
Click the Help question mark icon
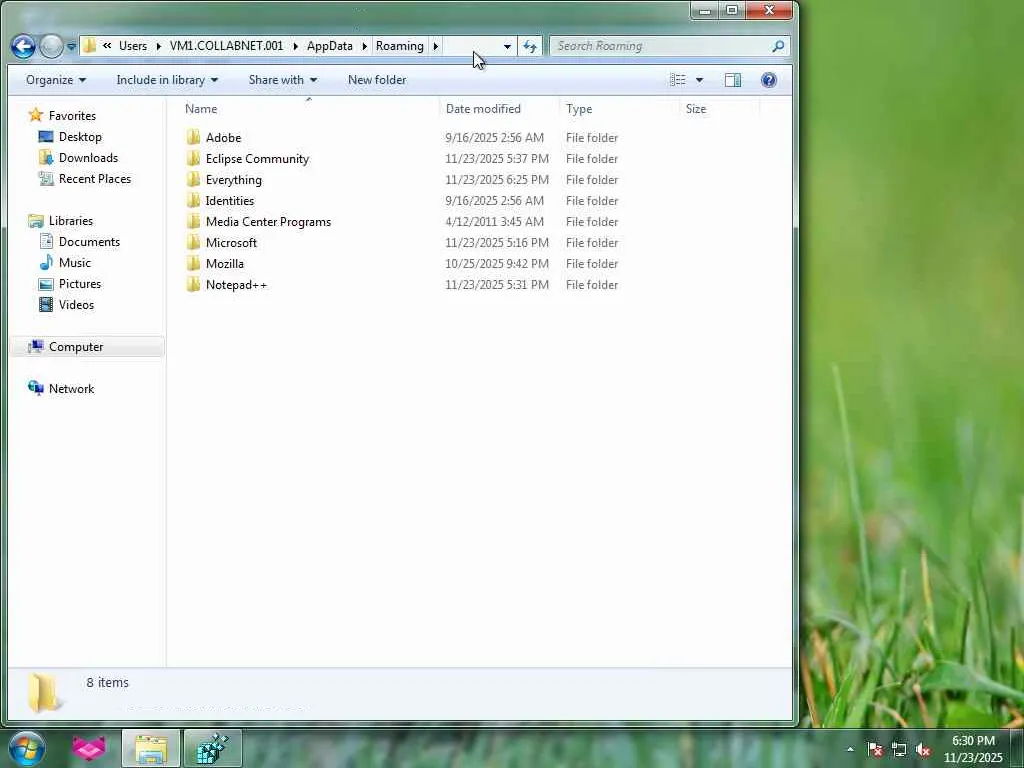[x=769, y=80]
